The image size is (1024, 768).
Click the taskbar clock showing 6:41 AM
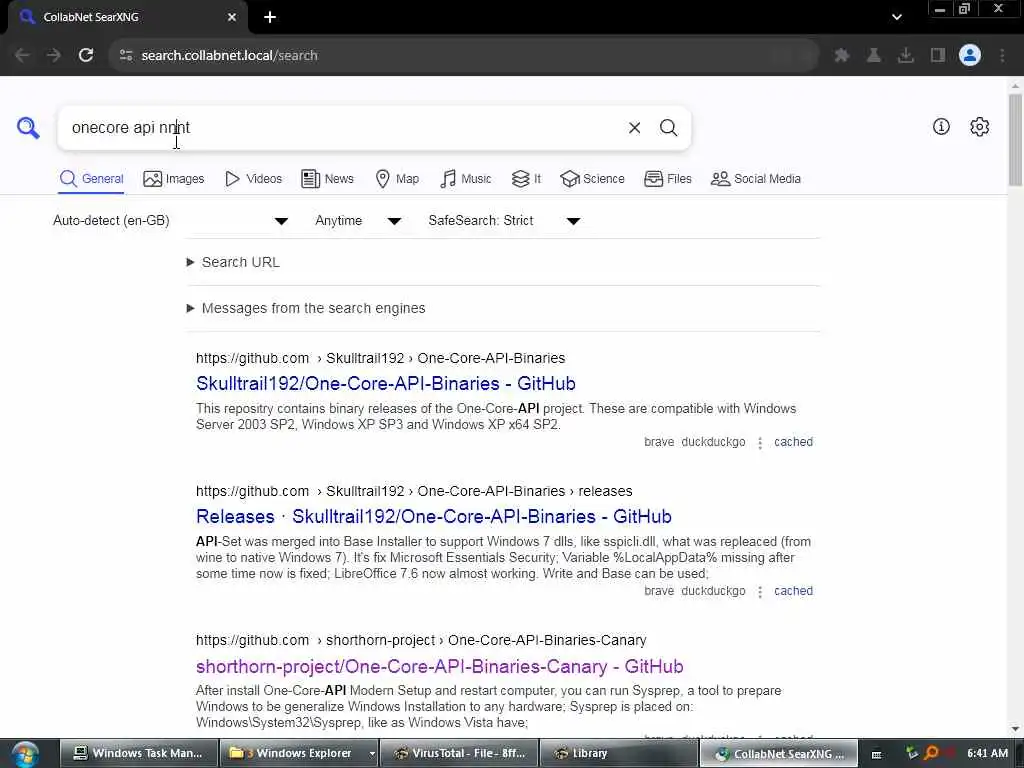tap(987, 753)
